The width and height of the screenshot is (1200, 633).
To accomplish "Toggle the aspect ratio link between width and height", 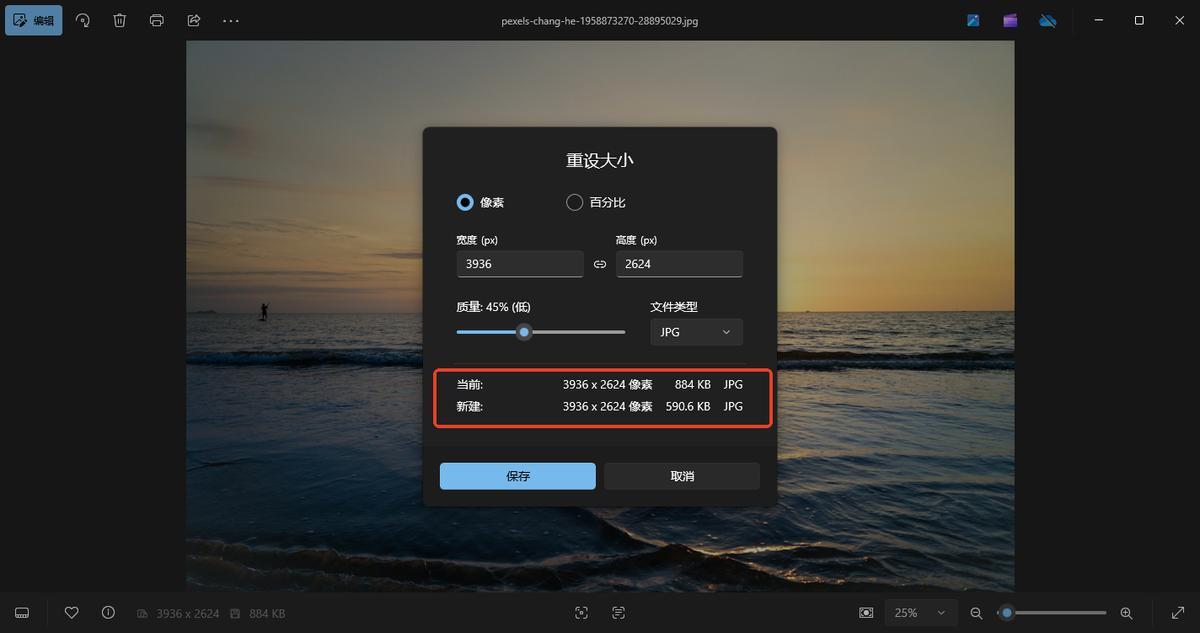I will coord(600,264).
